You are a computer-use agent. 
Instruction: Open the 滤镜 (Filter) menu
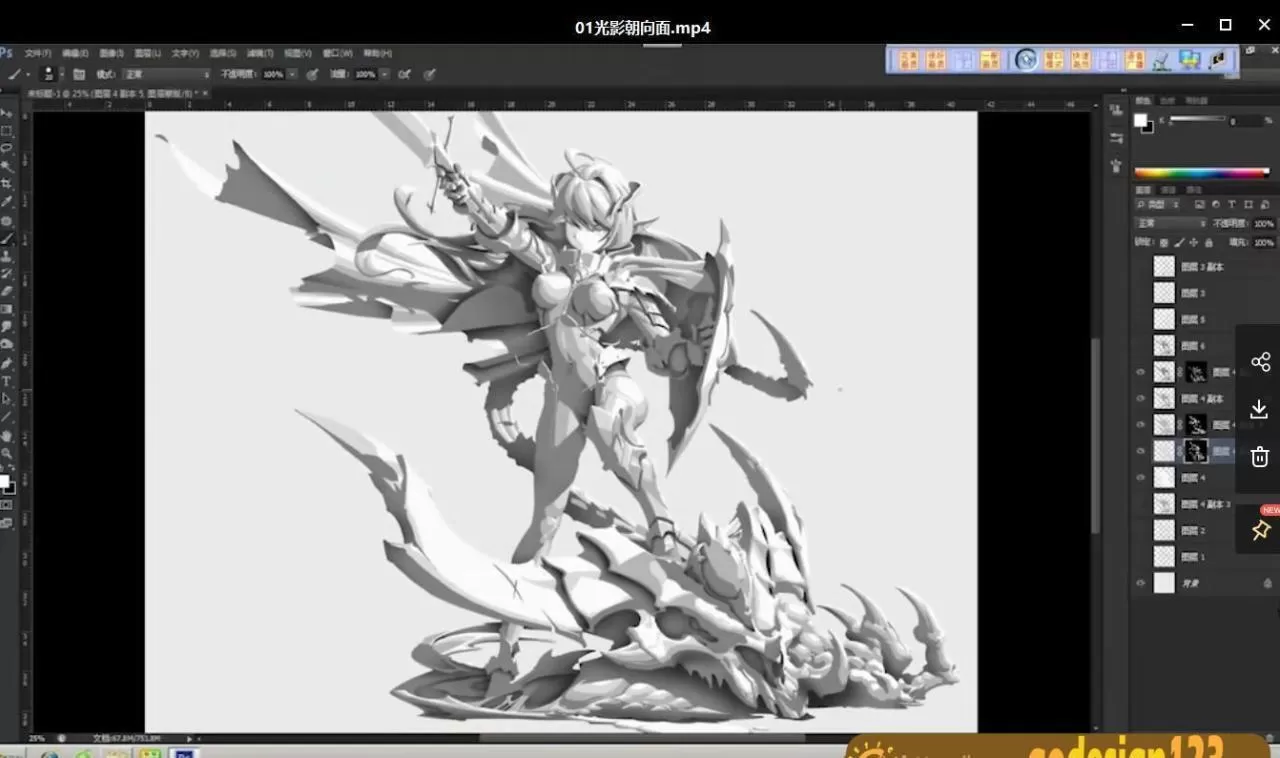click(x=260, y=53)
